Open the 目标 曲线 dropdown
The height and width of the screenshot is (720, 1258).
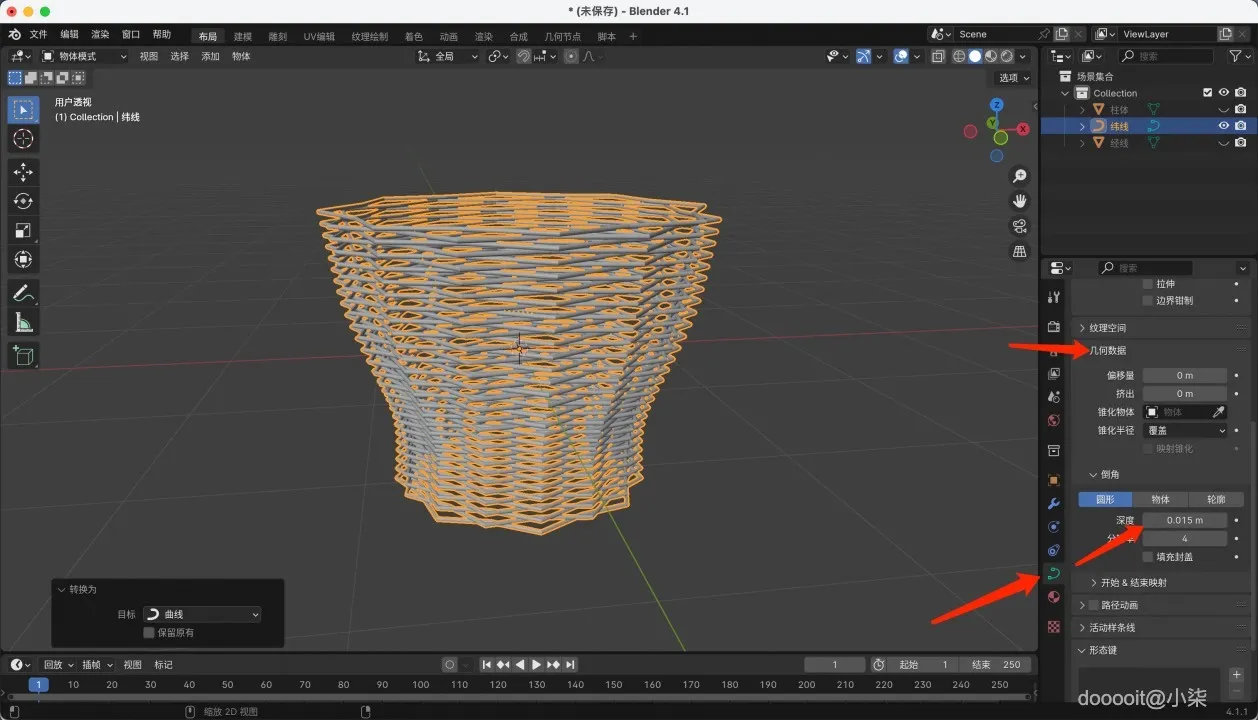point(201,614)
